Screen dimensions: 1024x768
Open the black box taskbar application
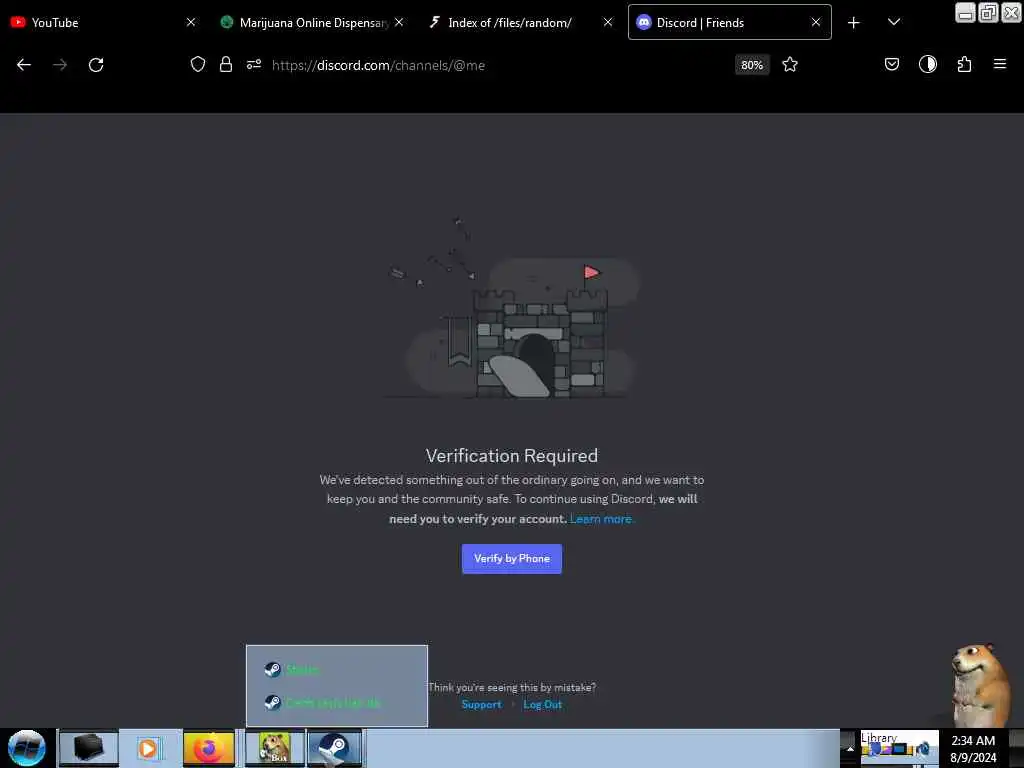[x=89, y=748]
